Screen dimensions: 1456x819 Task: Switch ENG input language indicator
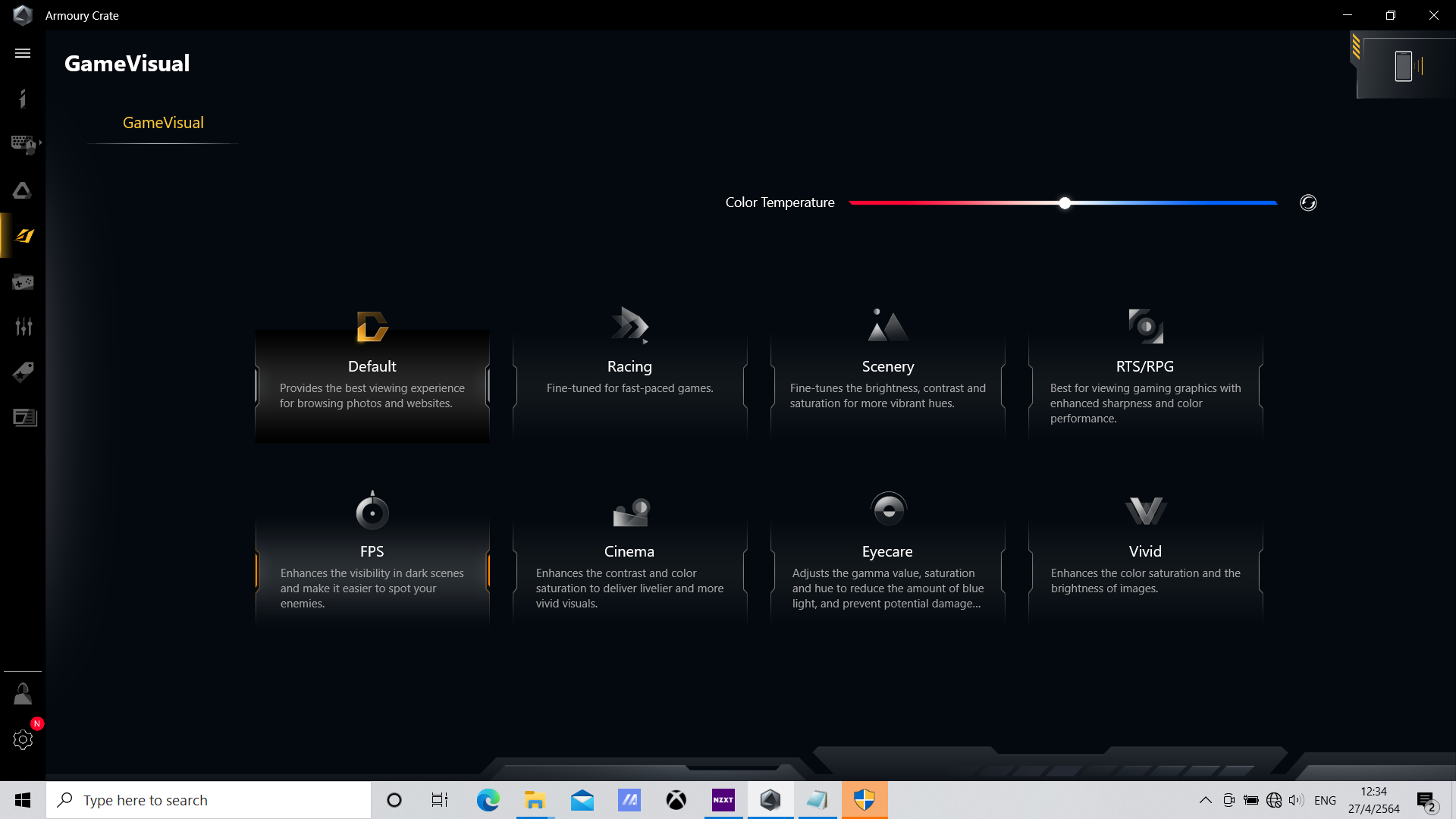tap(1325, 800)
